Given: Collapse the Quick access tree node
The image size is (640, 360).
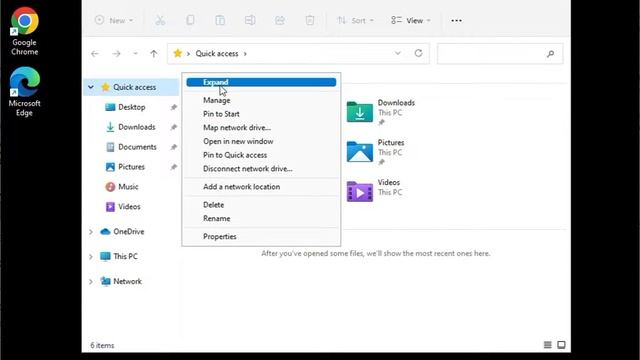Looking at the screenshot, I should click(x=91, y=87).
